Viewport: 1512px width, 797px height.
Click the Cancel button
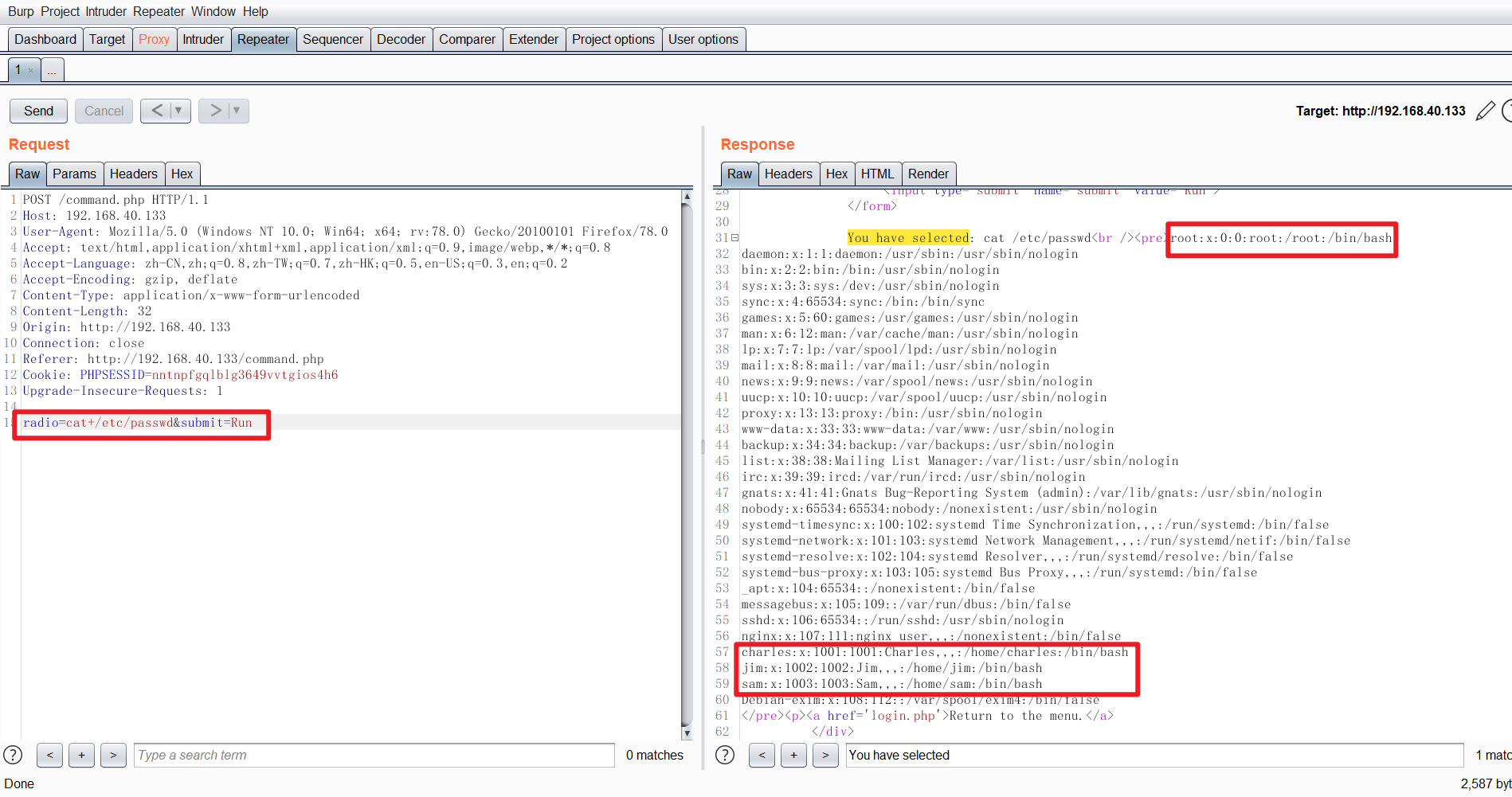pos(104,111)
